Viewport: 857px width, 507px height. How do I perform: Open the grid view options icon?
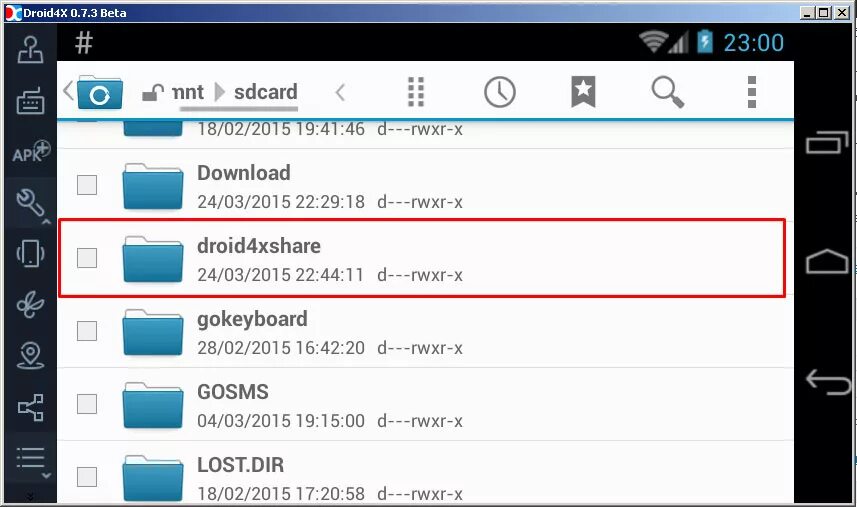pyautogui.click(x=416, y=92)
